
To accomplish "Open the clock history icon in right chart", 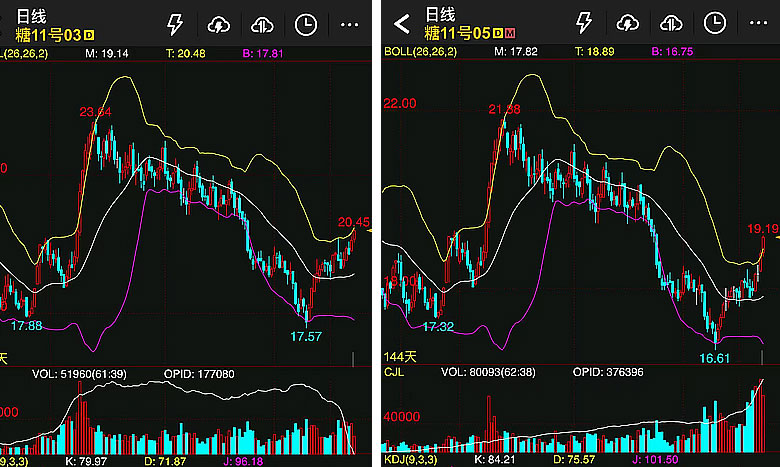I will click(x=714, y=23).
